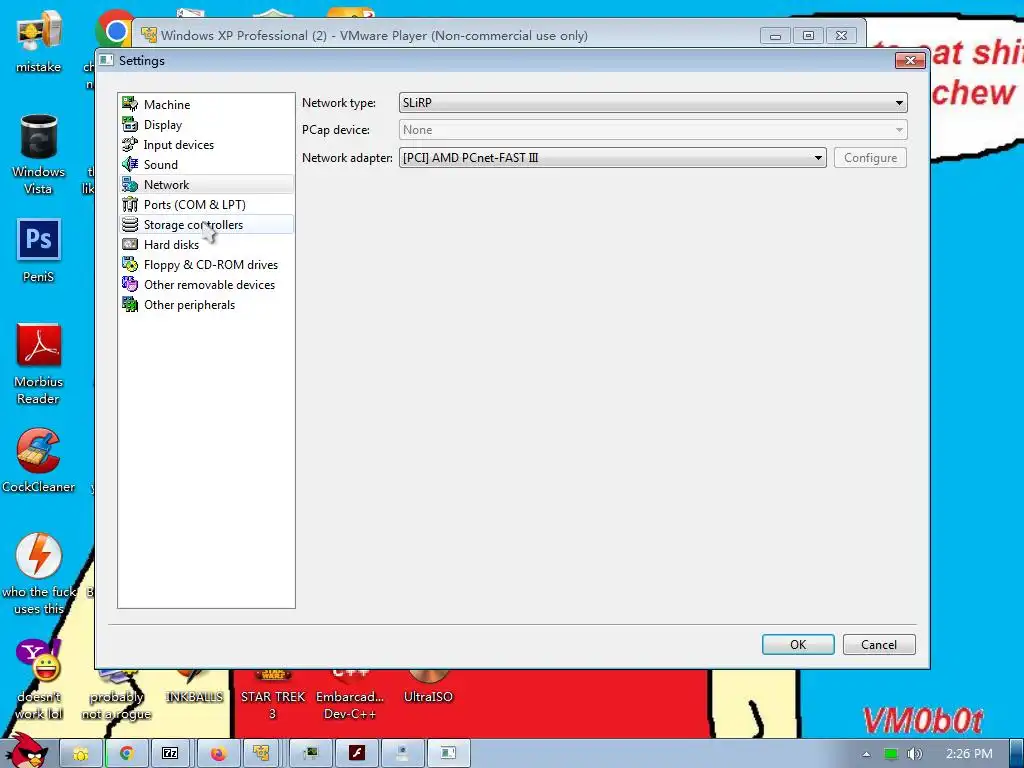Viewport: 1024px width, 768px height.
Task: Select Storage controllers text in list
Action: [x=193, y=225]
